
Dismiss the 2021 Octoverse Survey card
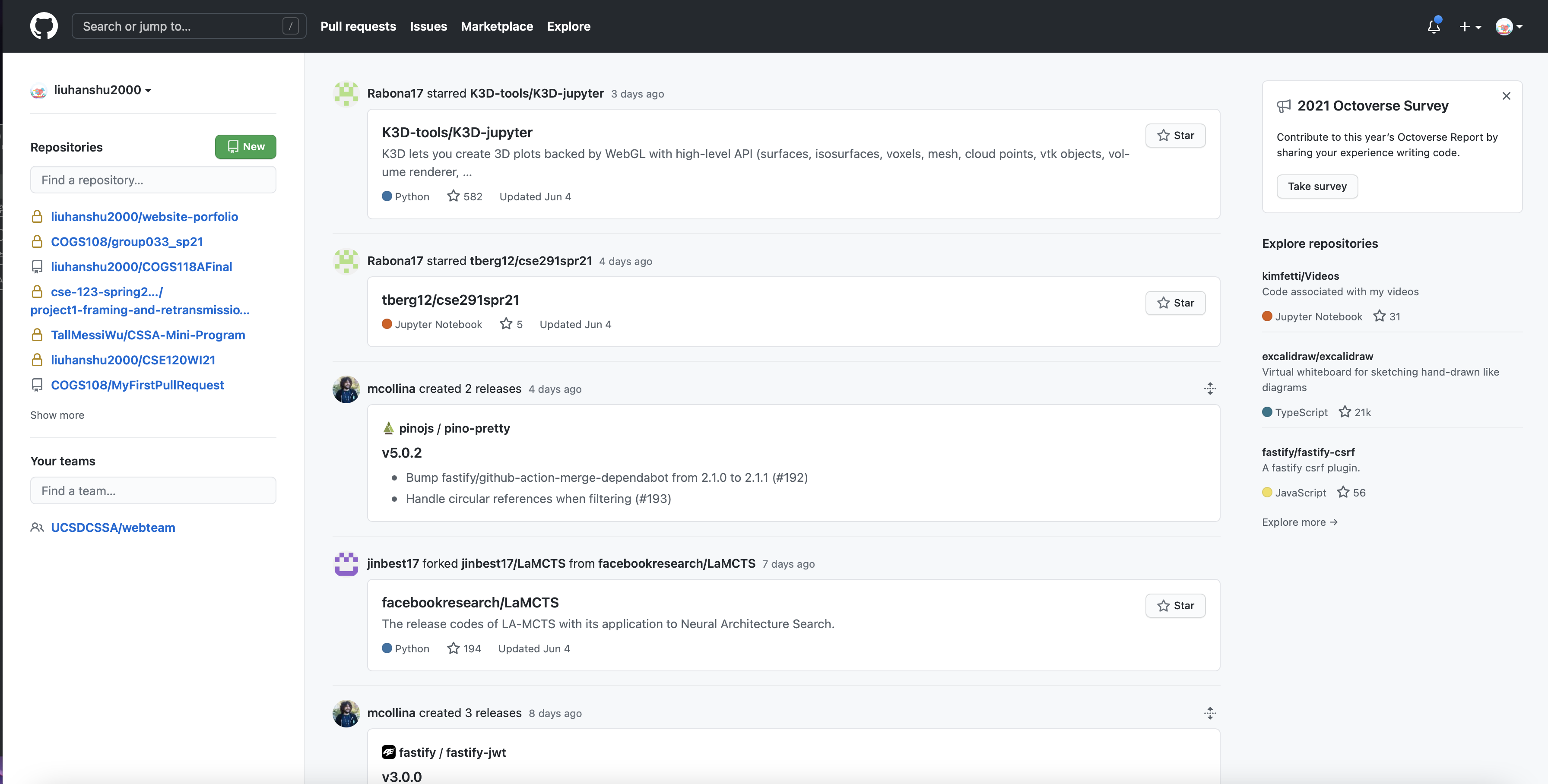click(x=1506, y=96)
